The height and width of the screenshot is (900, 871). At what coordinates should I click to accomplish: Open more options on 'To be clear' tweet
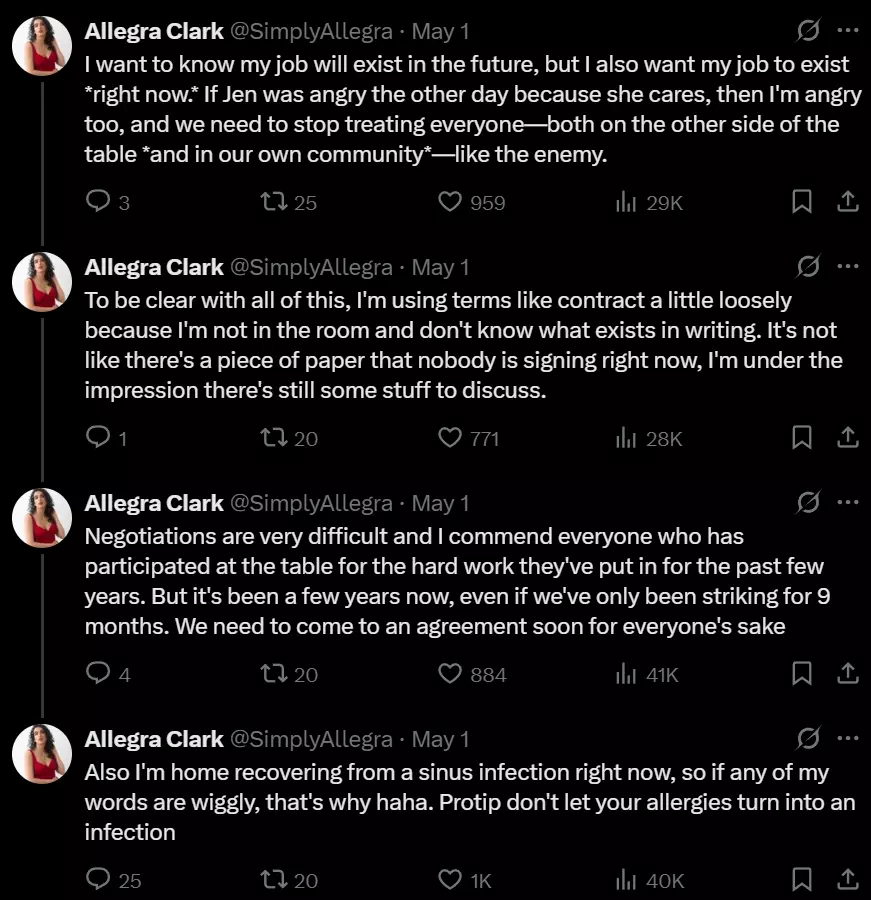coord(848,266)
